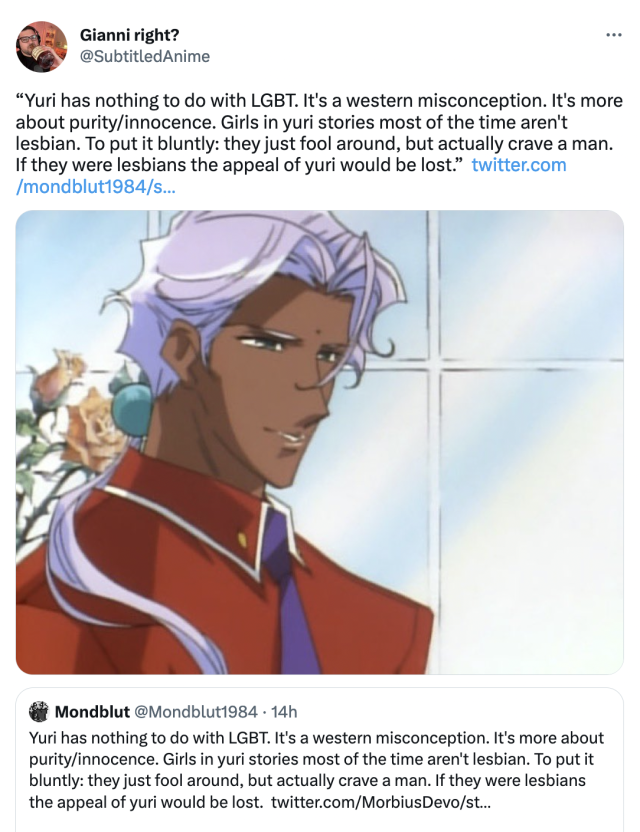Open Mondblut display name in quoted tweet
Image resolution: width=640 pixels, height=832 pixels.
click(x=92, y=712)
